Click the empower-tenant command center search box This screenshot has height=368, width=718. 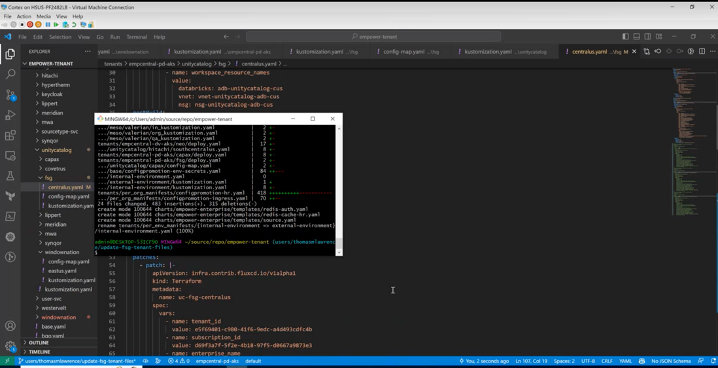pos(373,37)
